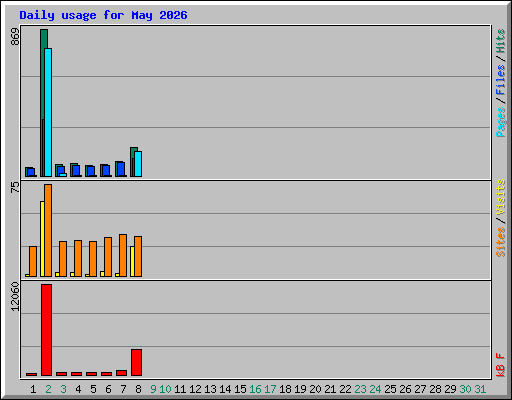
Task: Click the red KB bar for day 8
Action: [x=136, y=363]
